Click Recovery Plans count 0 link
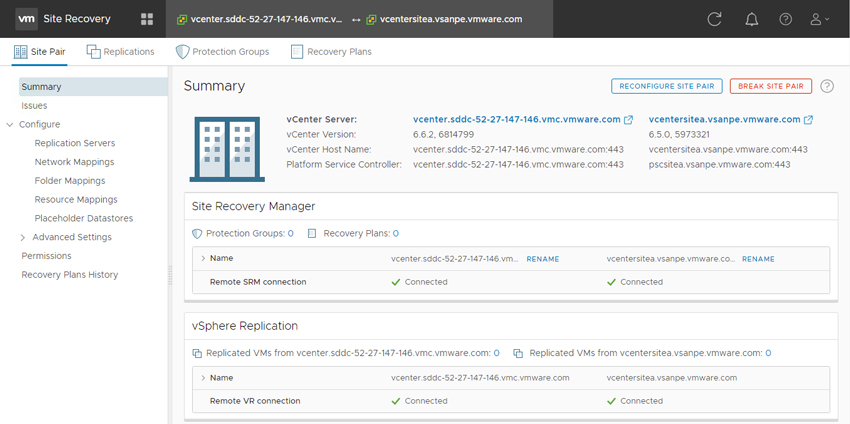 coord(396,234)
